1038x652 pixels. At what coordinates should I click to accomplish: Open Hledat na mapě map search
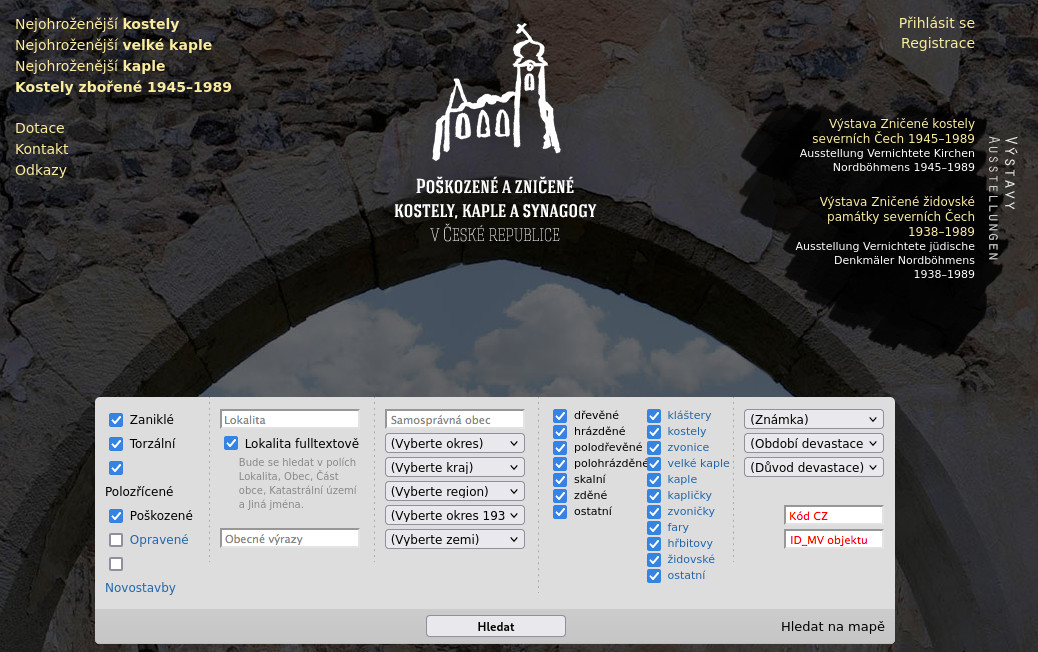pos(832,627)
